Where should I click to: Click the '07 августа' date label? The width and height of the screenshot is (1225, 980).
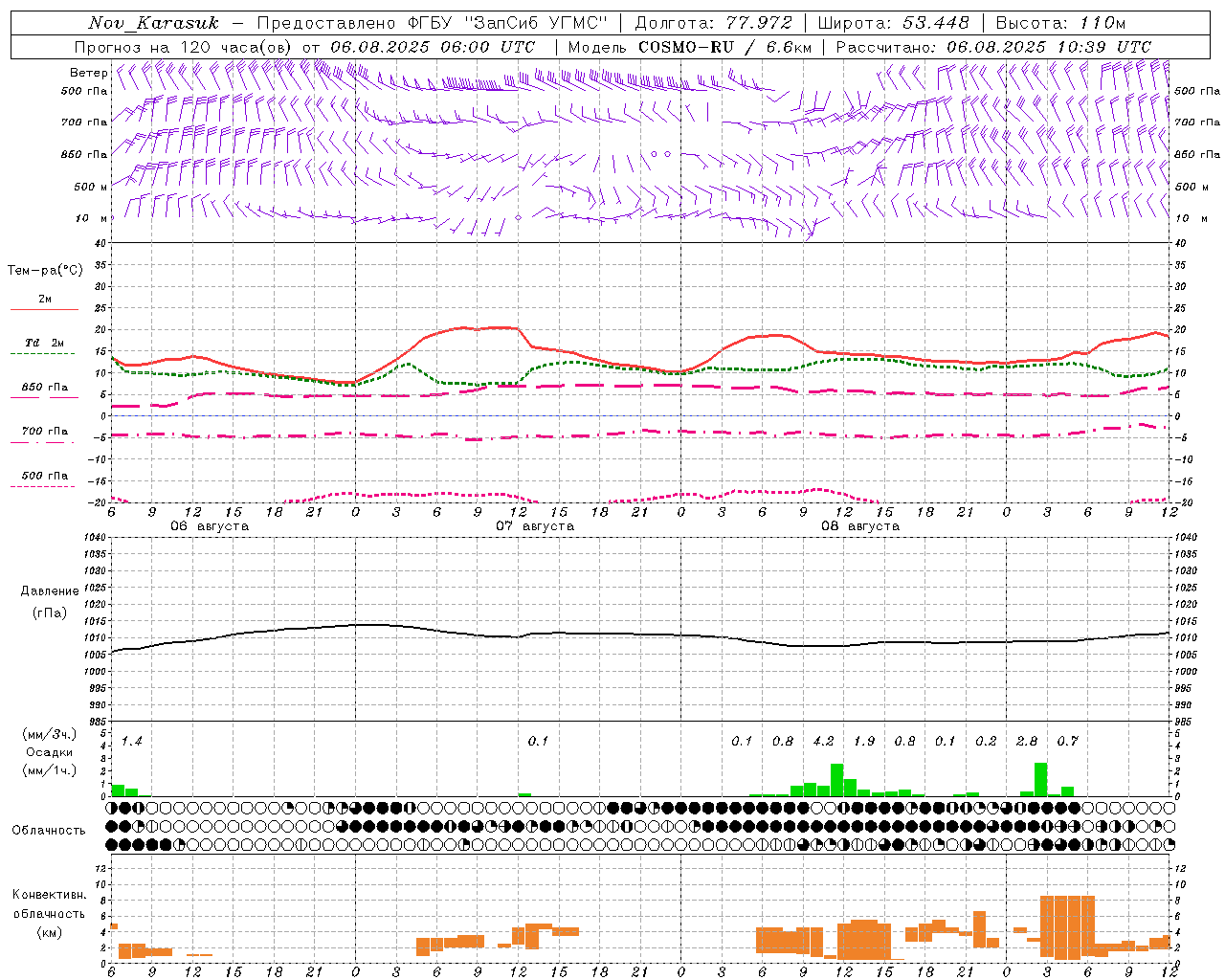[535, 526]
